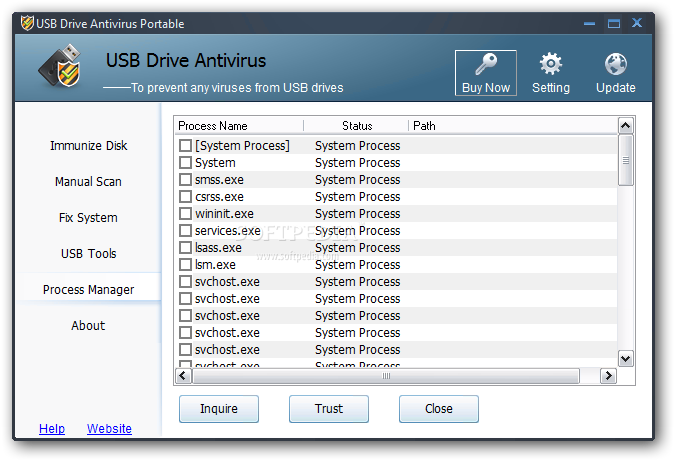Open the Website link
The height and width of the screenshot is (461, 675).
tap(109, 429)
